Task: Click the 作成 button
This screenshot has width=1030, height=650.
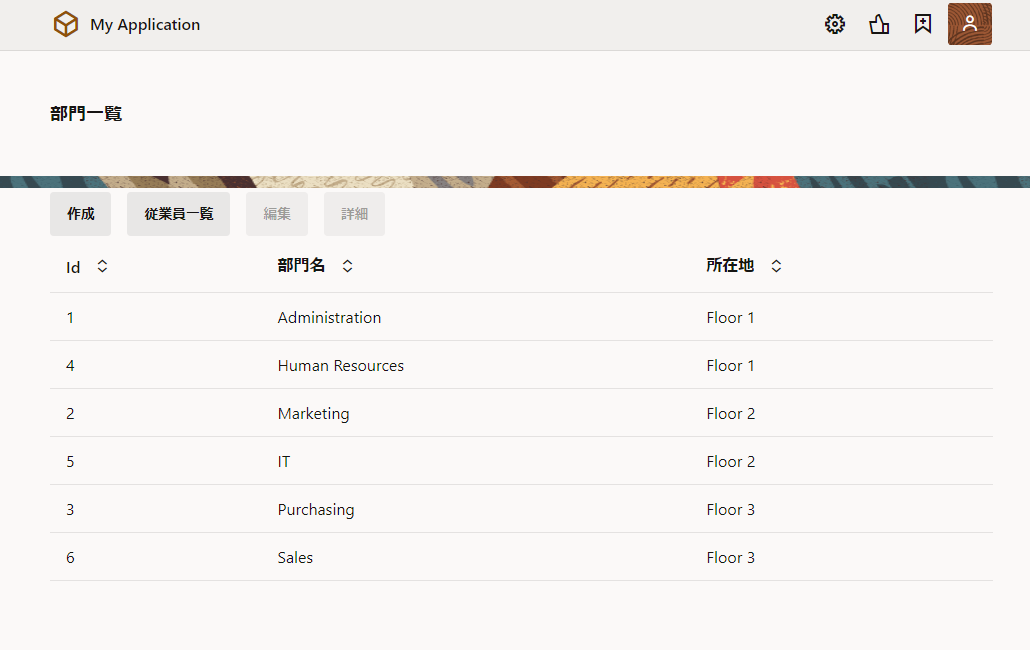Action: click(x=81, y=214)
